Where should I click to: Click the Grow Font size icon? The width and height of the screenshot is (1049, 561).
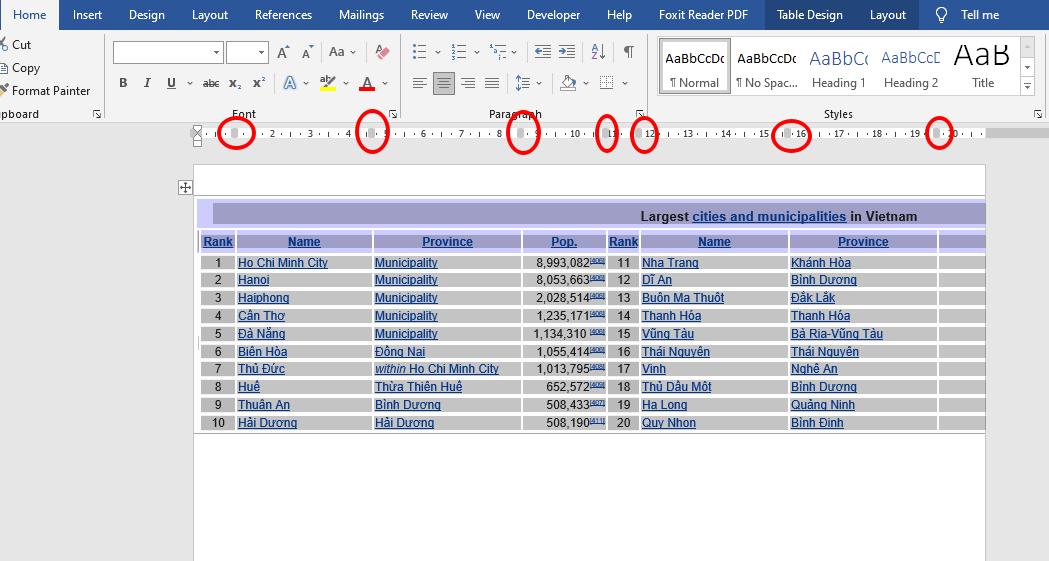pyautogui.click(x=284, y=52)
